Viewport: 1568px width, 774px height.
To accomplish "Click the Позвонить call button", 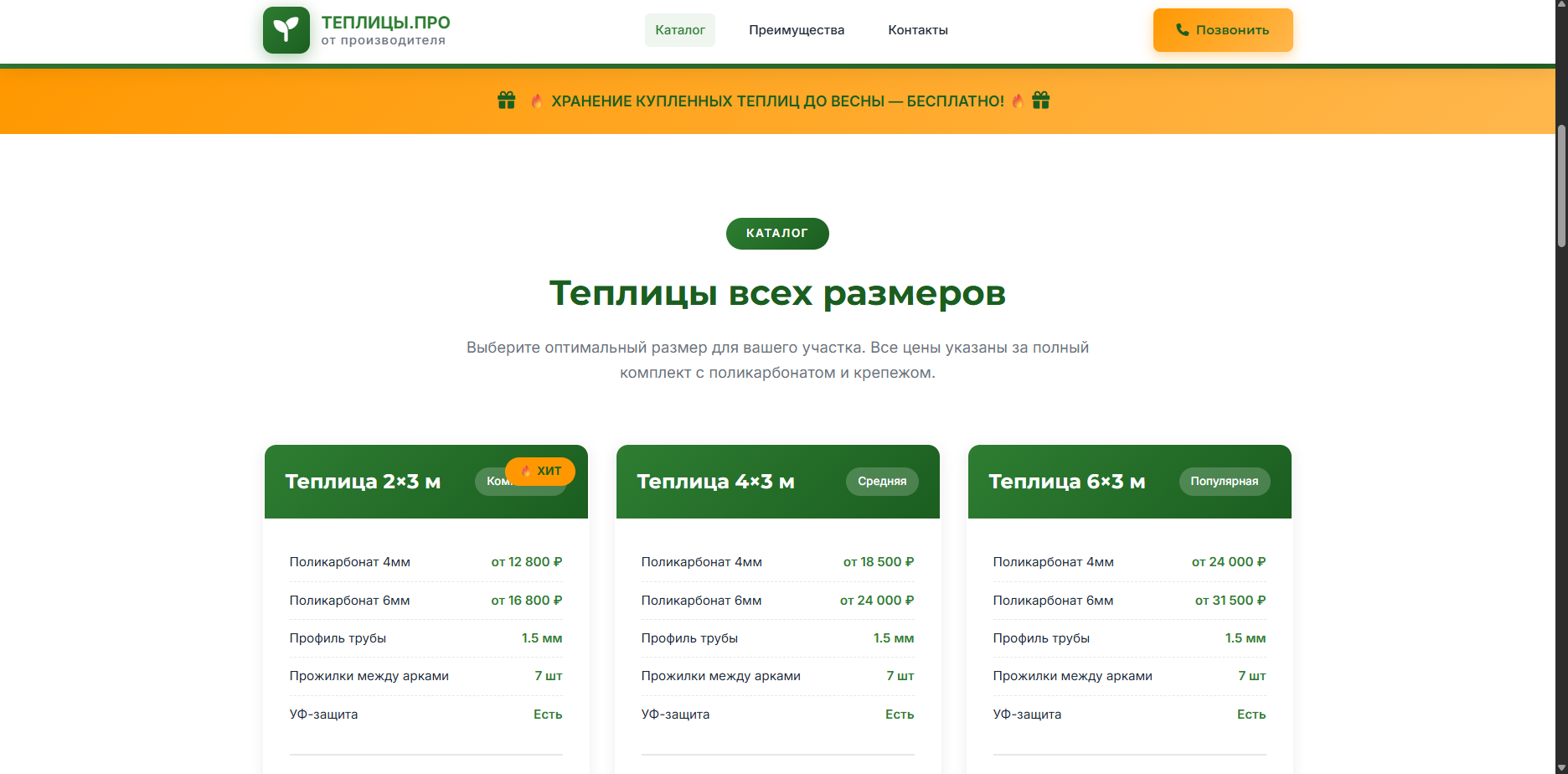I will pyautogui.click(x=1223, y=30).
